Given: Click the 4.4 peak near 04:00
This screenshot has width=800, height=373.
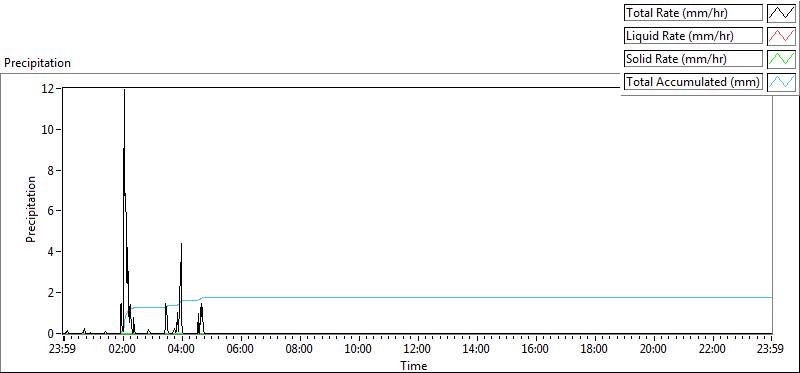Looking at the screenshot, I should click(181, 244).
